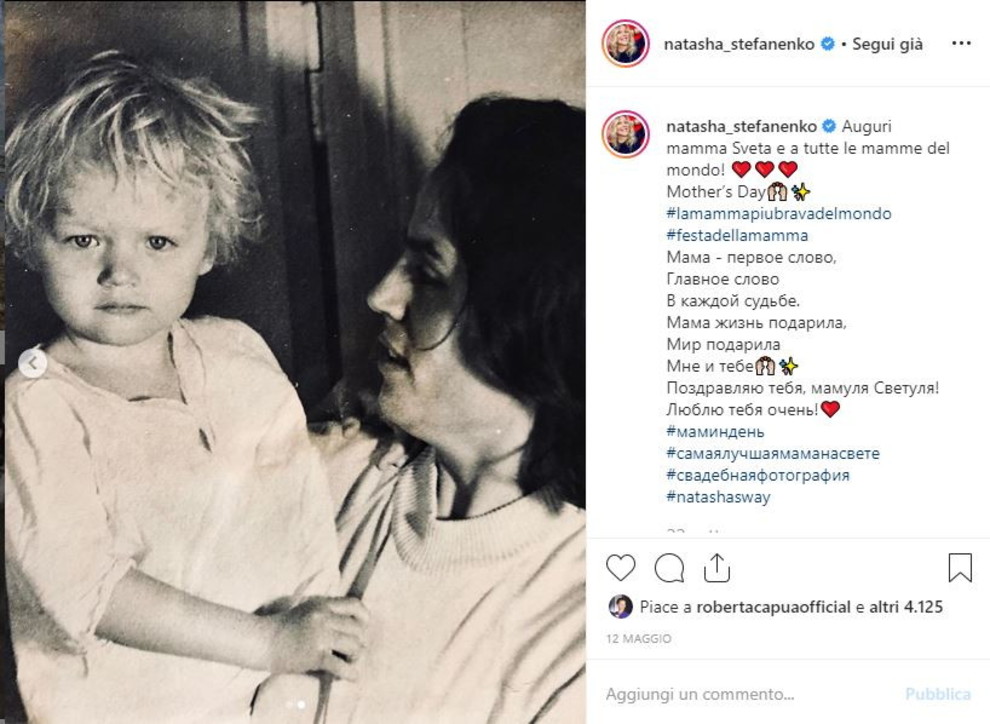The width and height of the screenshot is (990, 724).
Task: Open hashtag #natashasway
Action: [x=718, y=497]
